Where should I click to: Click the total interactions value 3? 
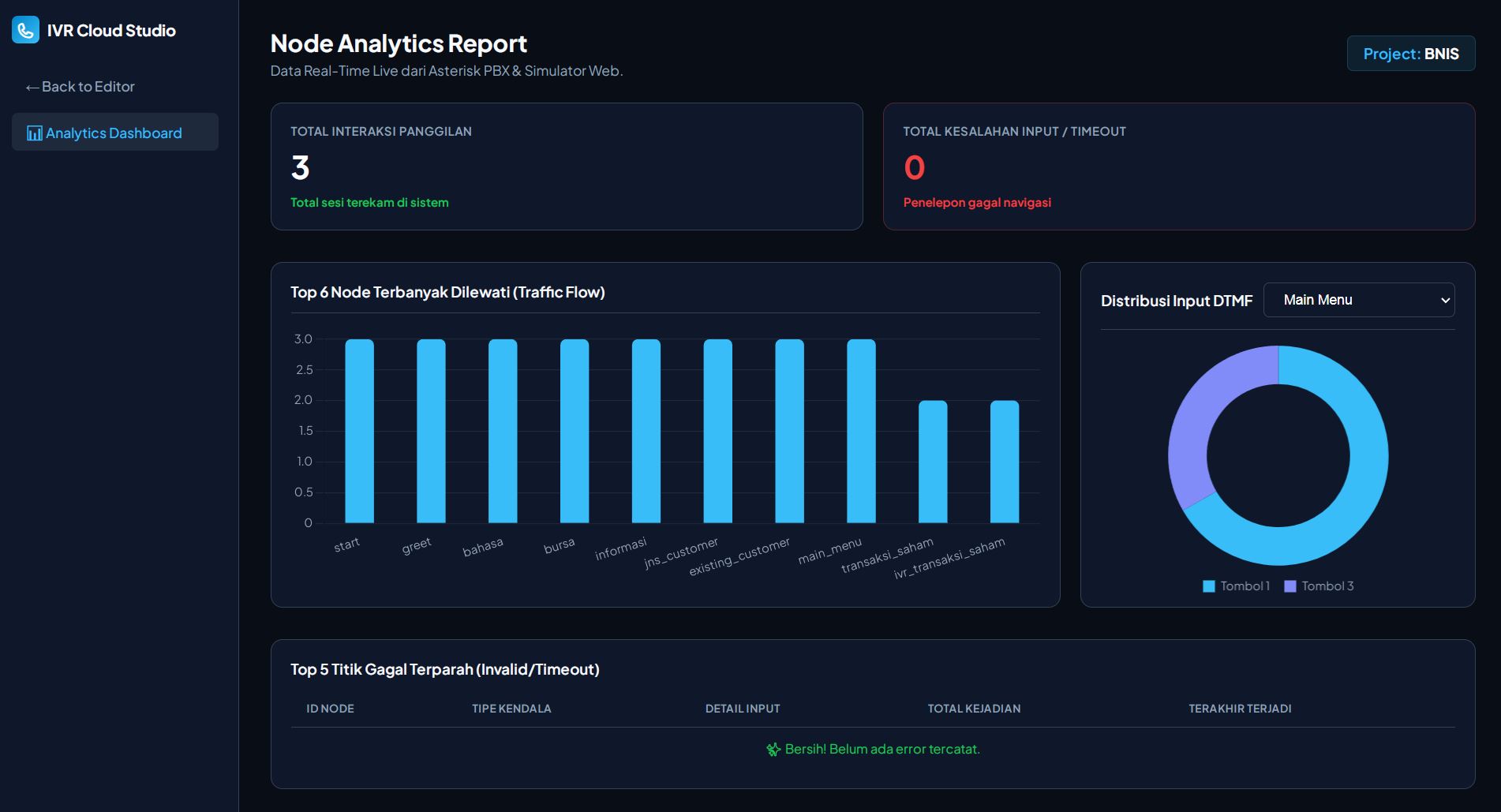301,167
